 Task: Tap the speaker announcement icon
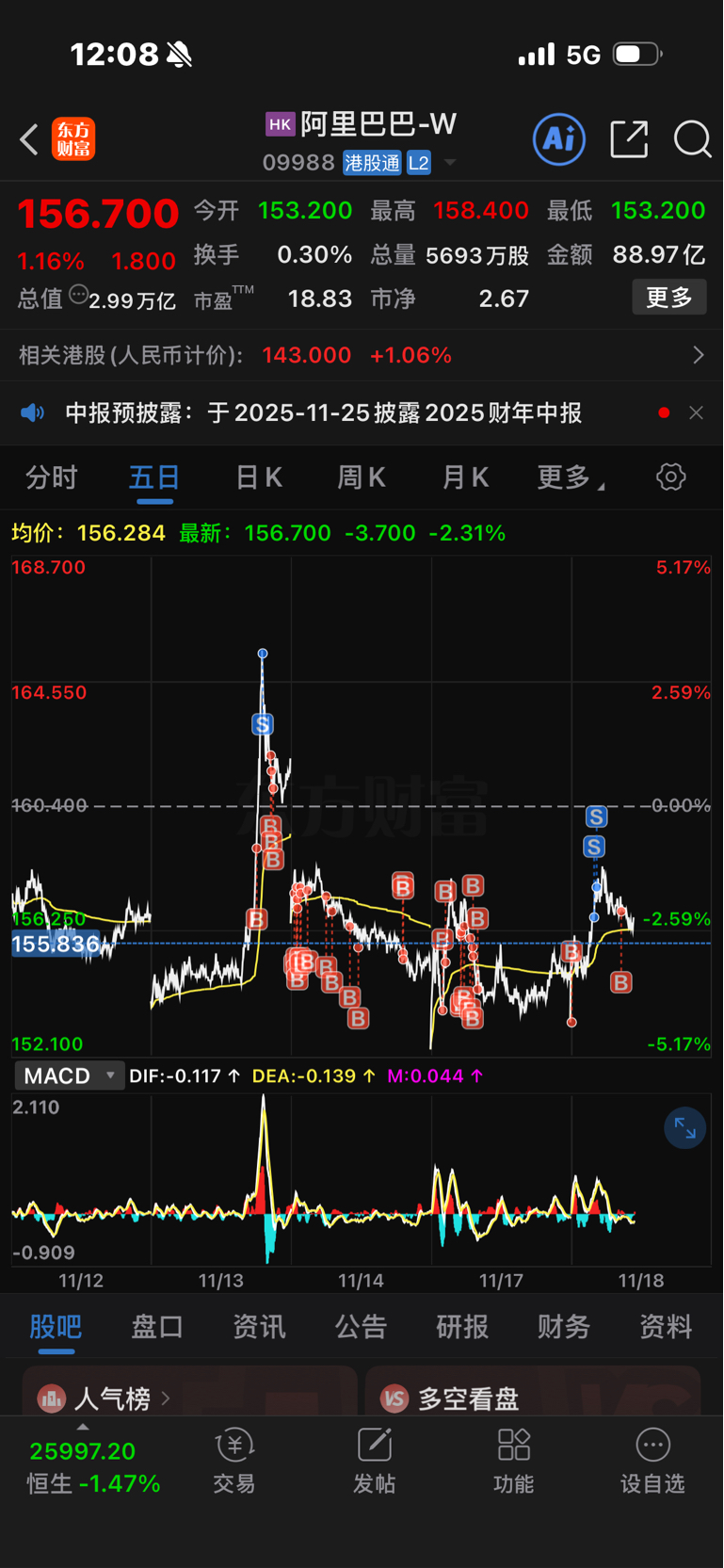click(33, 412)
